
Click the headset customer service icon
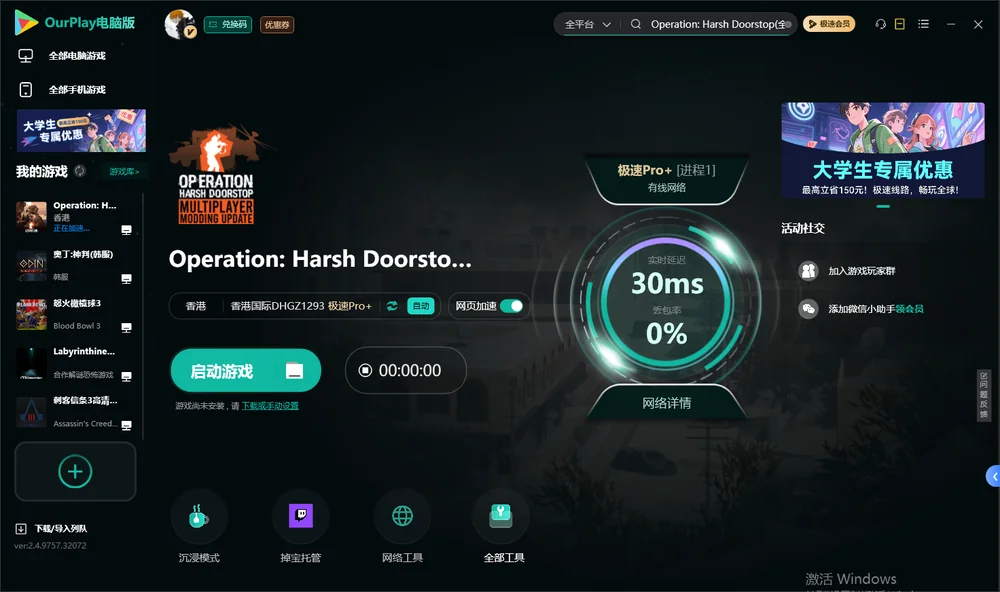point(881,24)
